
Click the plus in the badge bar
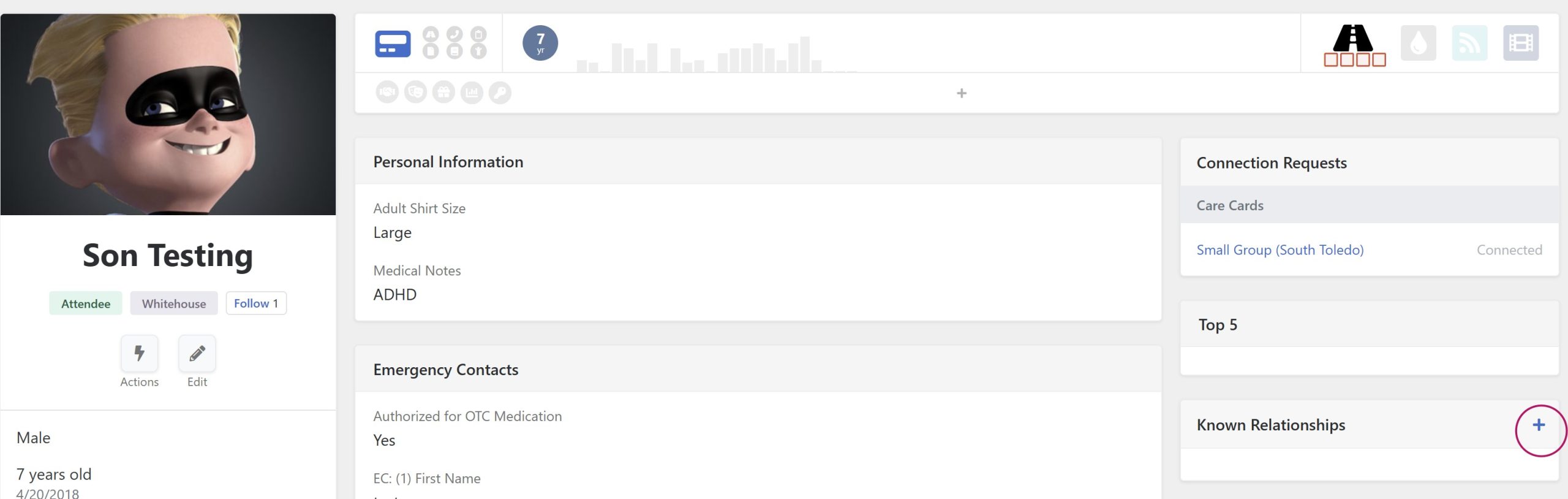(x=962, y=93)
